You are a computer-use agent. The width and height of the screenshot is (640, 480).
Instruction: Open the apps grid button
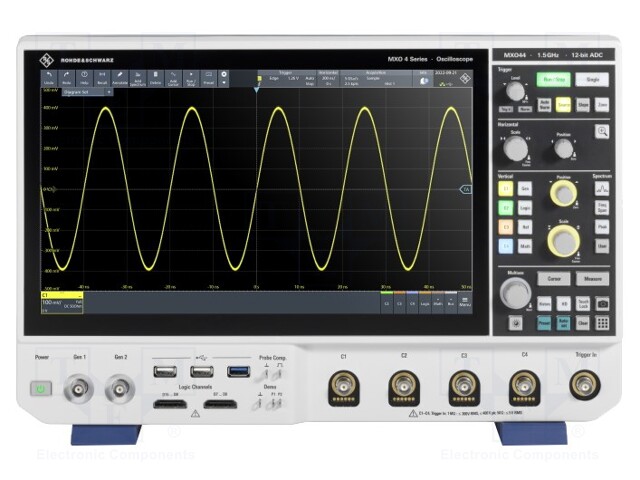coord(603,323)
